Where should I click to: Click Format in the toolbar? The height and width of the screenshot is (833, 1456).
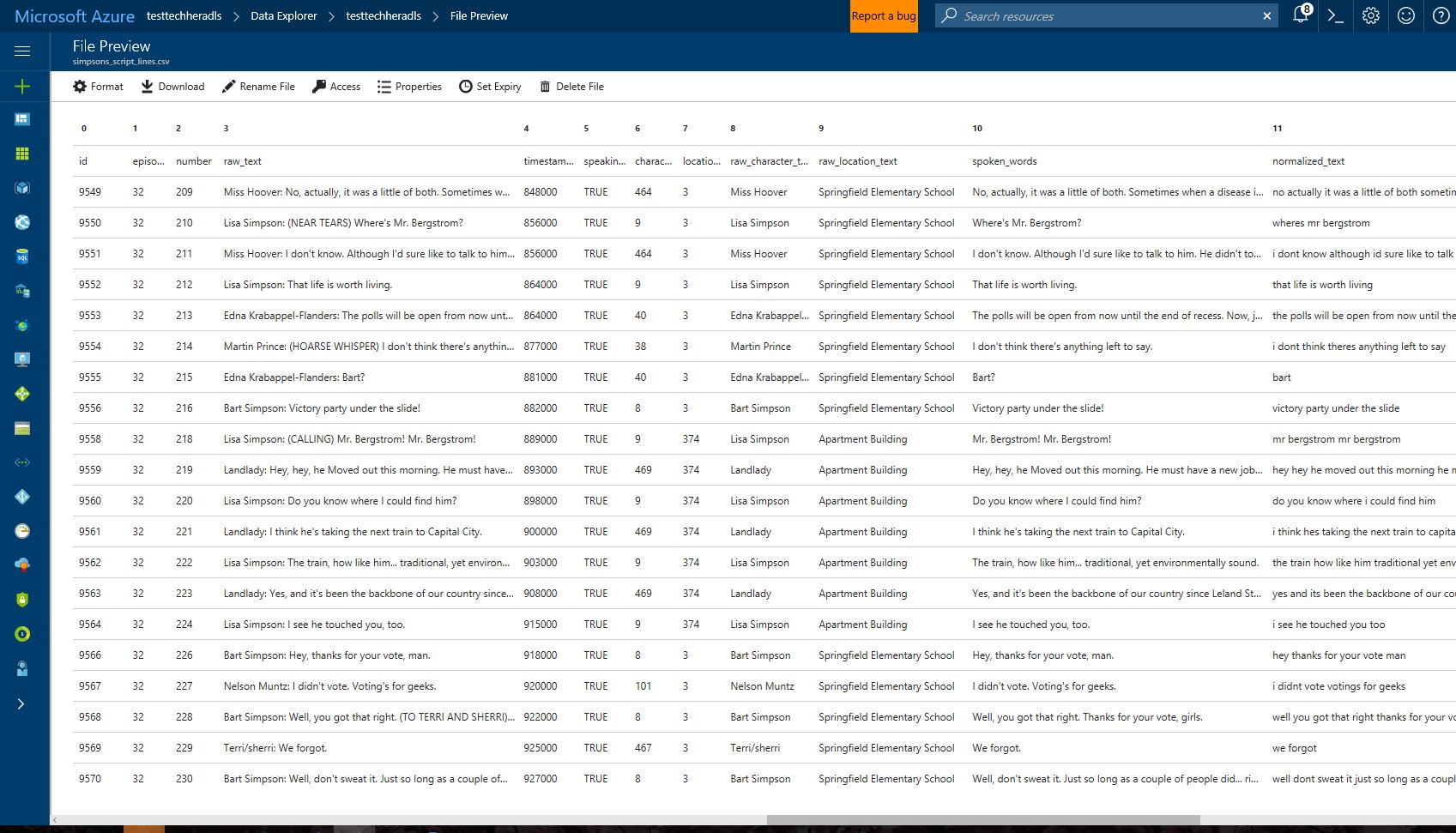click(98, 86)
